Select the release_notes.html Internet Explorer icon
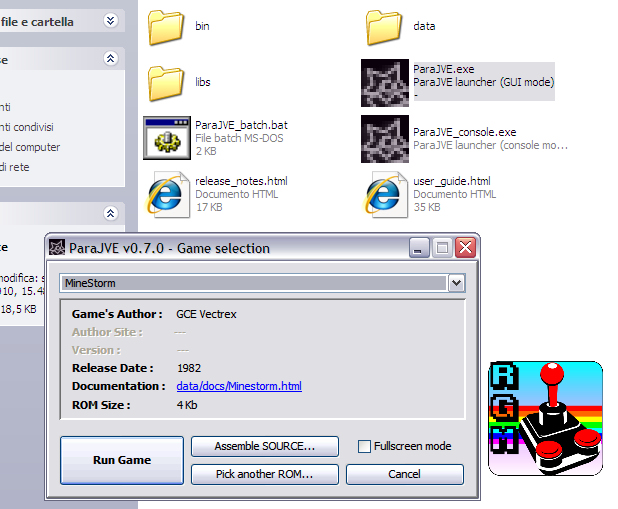The width and height of the screenshot is (618, 509). [x=168, y=194]
